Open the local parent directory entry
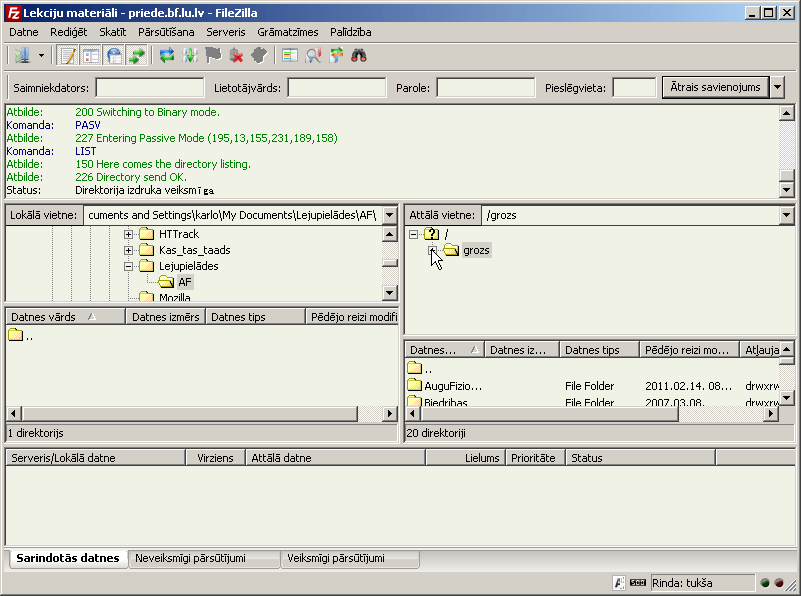 tap(21, 336)
